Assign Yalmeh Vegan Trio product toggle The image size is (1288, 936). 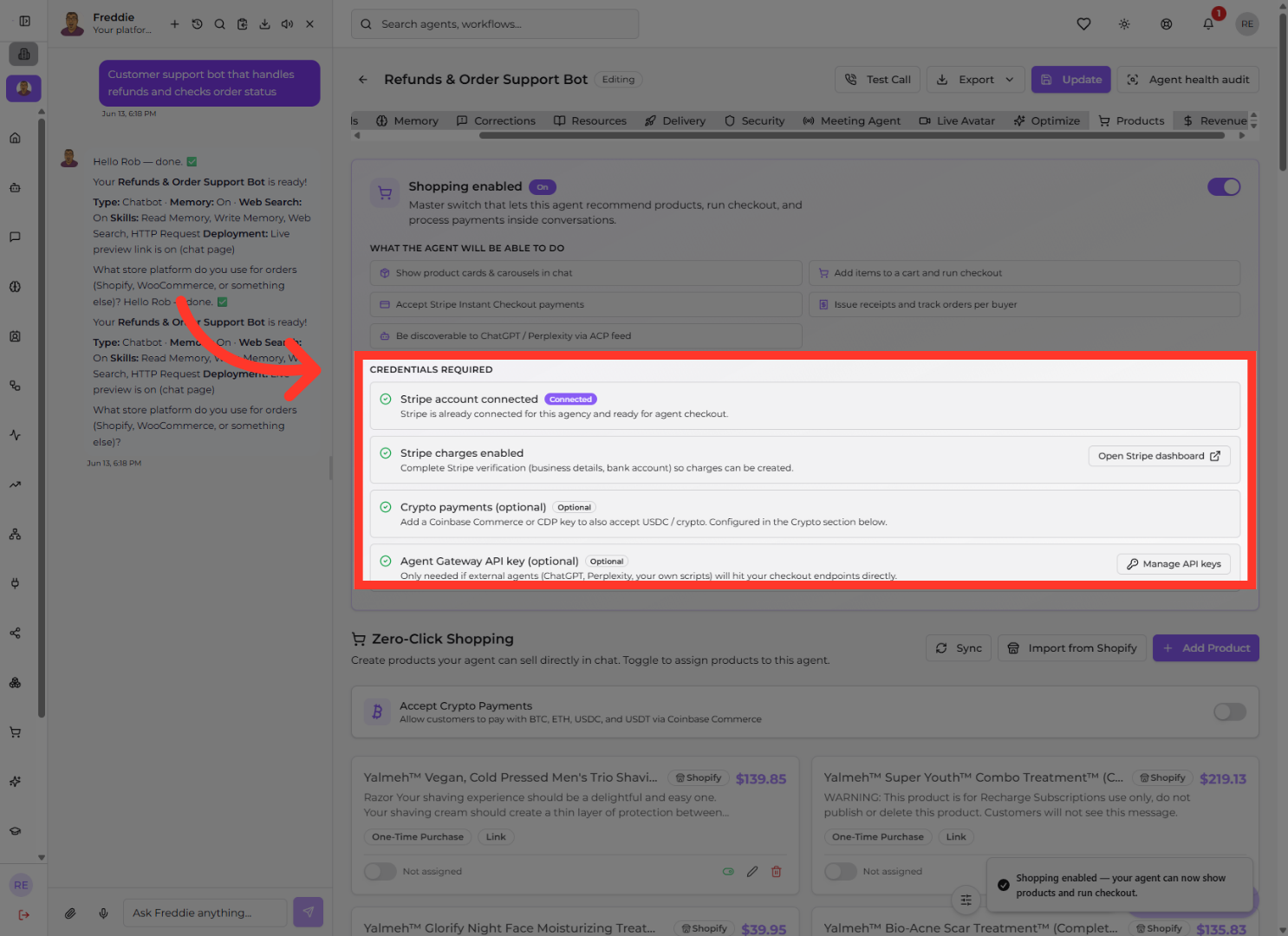(x=380, y=872)
